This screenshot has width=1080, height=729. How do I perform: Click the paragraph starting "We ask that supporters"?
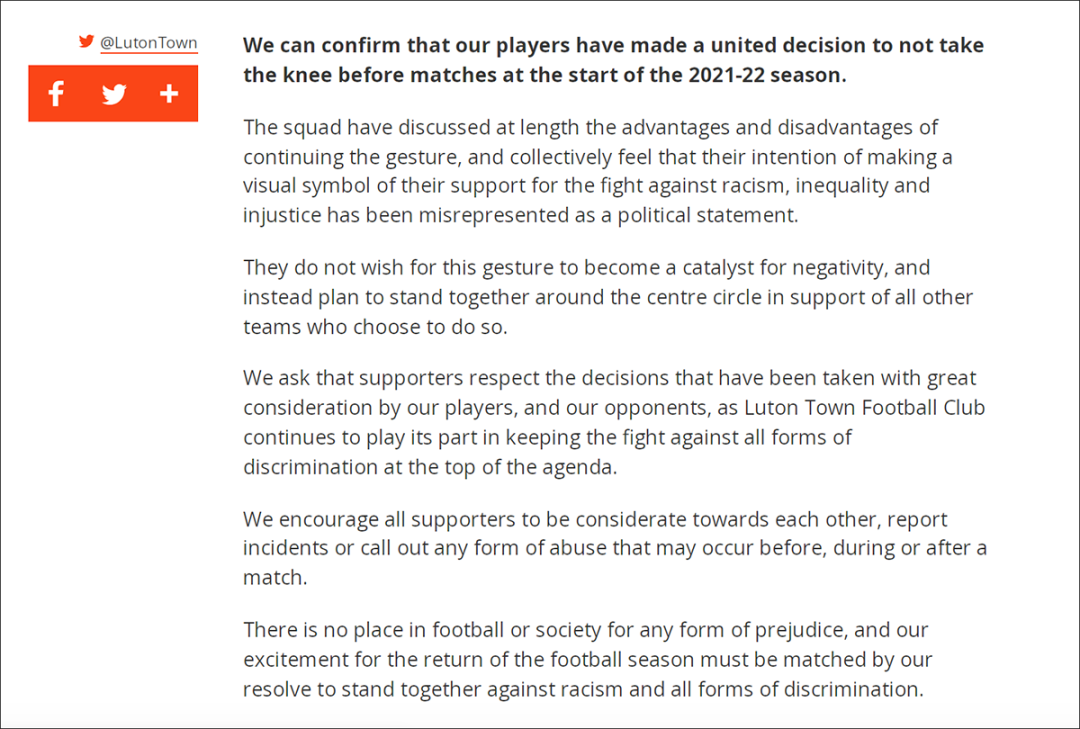614,422
